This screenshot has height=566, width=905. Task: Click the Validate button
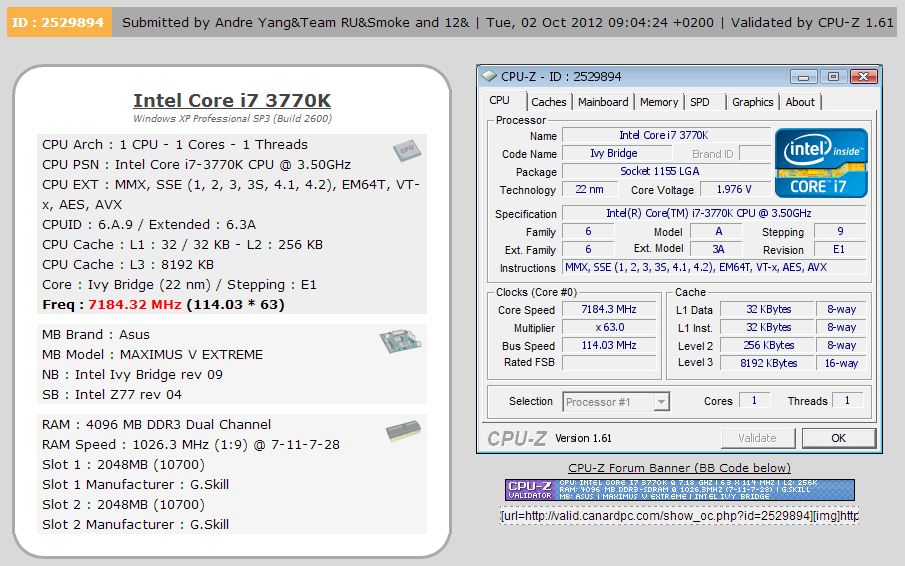click(x=758, y=438)
